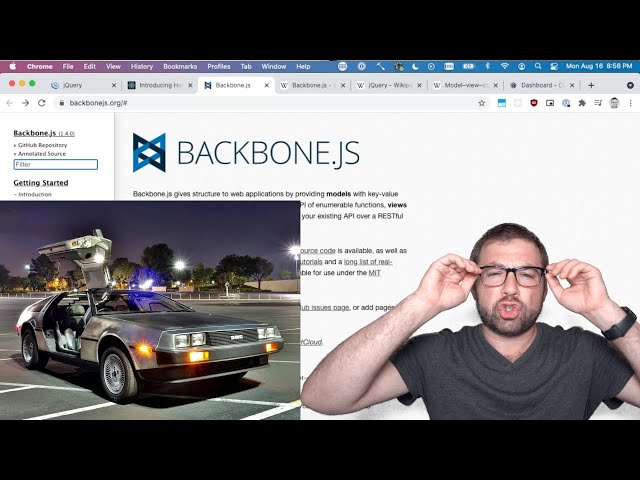Screen dimensions: 640x480
Task: Click the browser back arrow
Action: 10,103
